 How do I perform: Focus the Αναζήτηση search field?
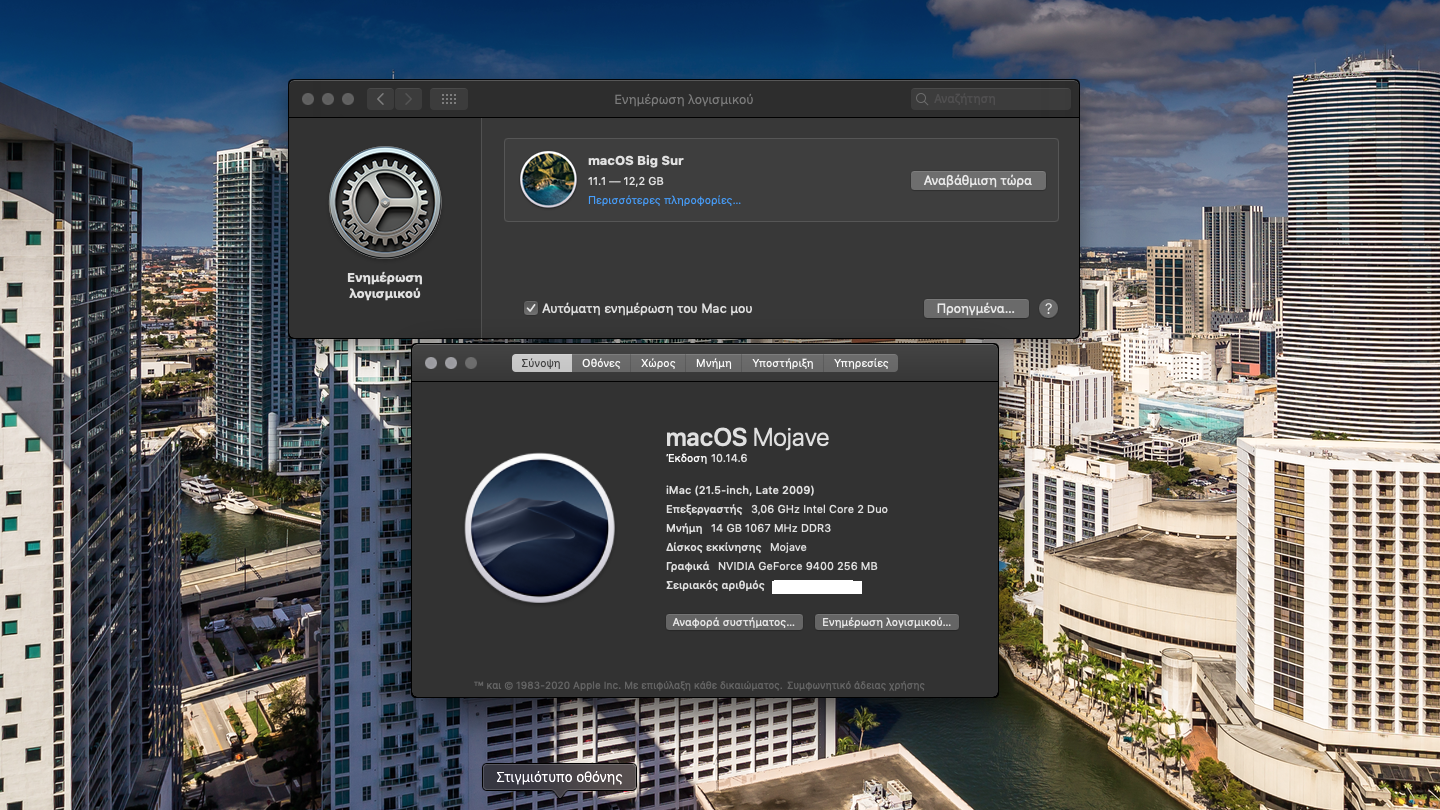990,99
